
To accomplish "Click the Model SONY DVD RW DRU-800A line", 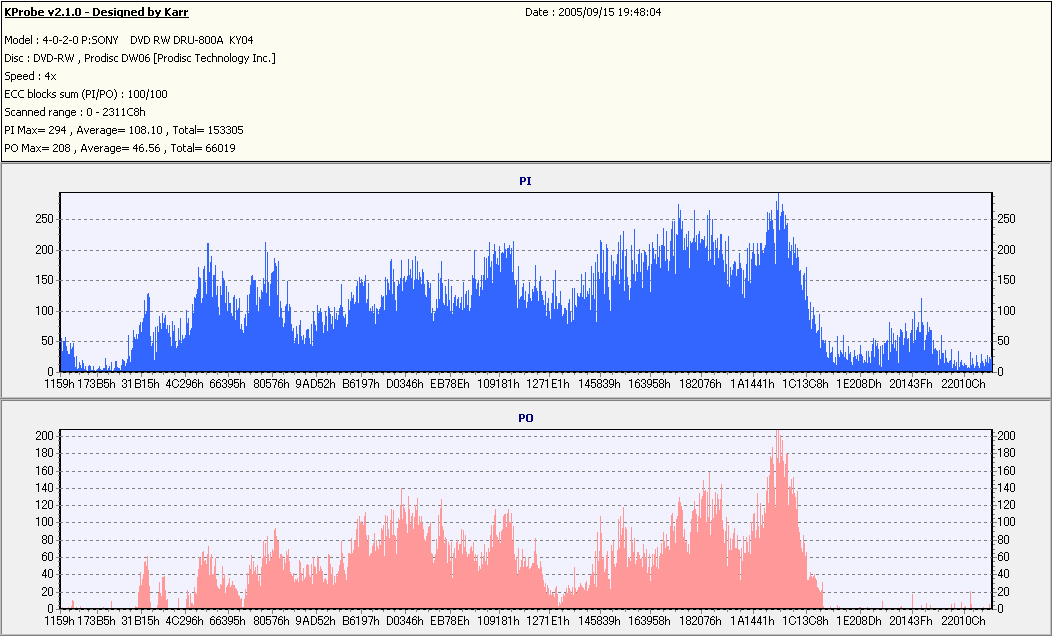I will pos(129,40).
